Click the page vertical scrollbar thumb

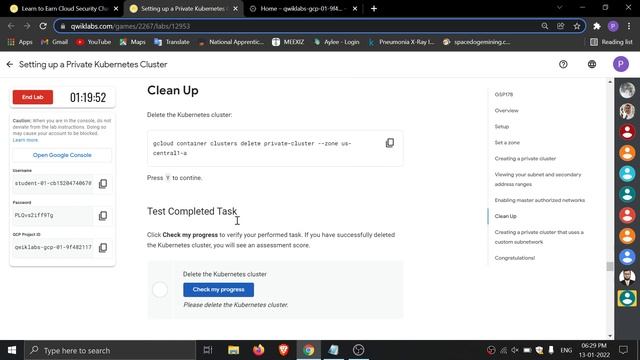pos(610,266)
